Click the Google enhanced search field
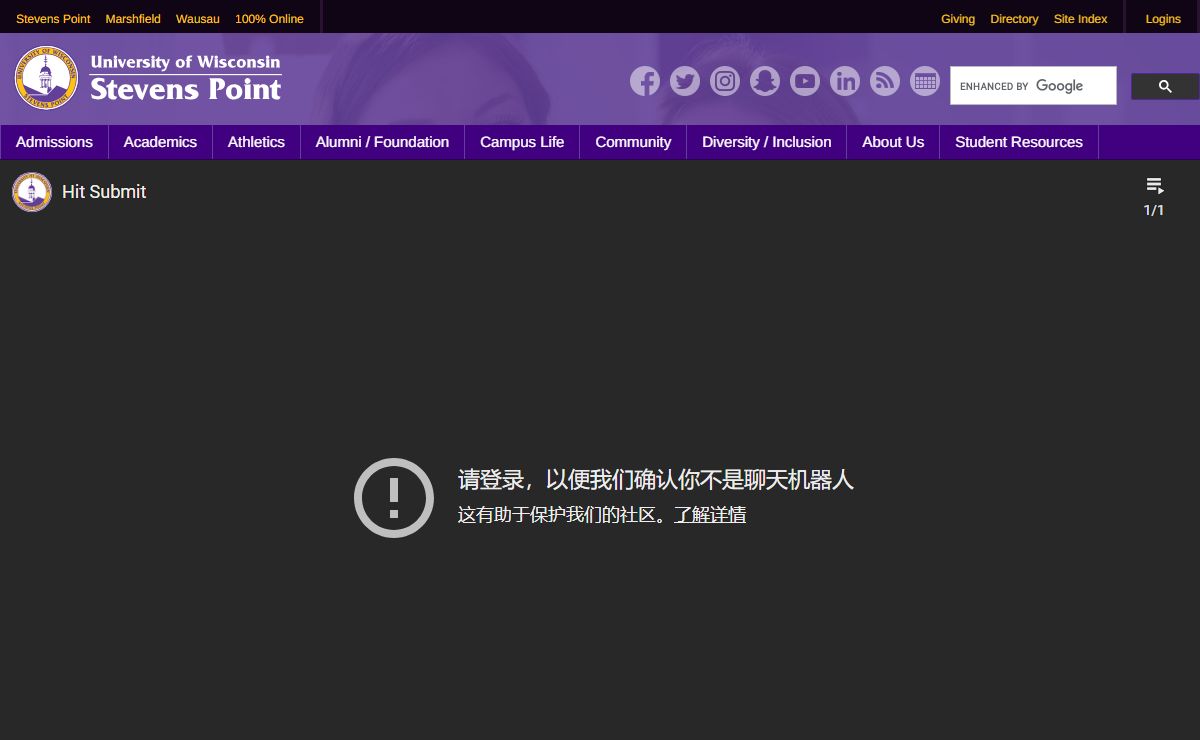The image size is (1200, 740). coord(1032,86)
